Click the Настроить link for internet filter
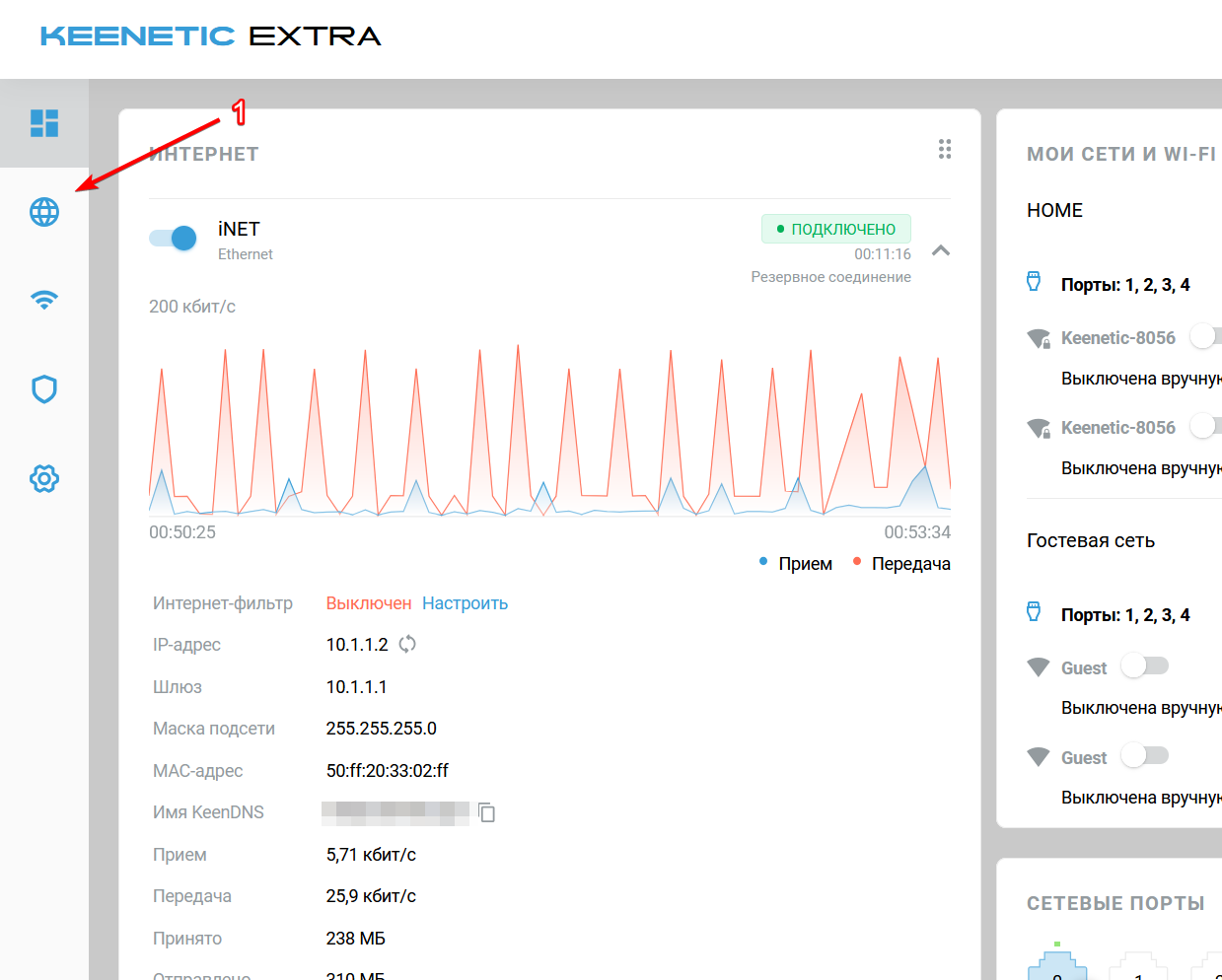Screen dimensions: 1222x980 coord(465,603)
